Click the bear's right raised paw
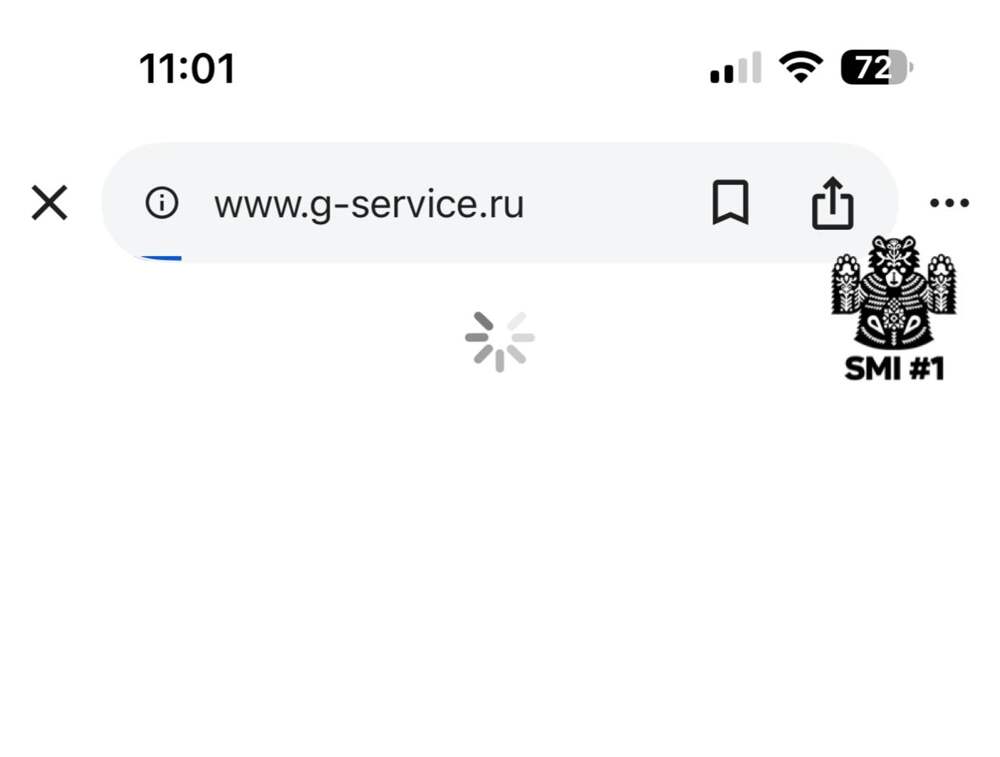 [x=942, y=283]
